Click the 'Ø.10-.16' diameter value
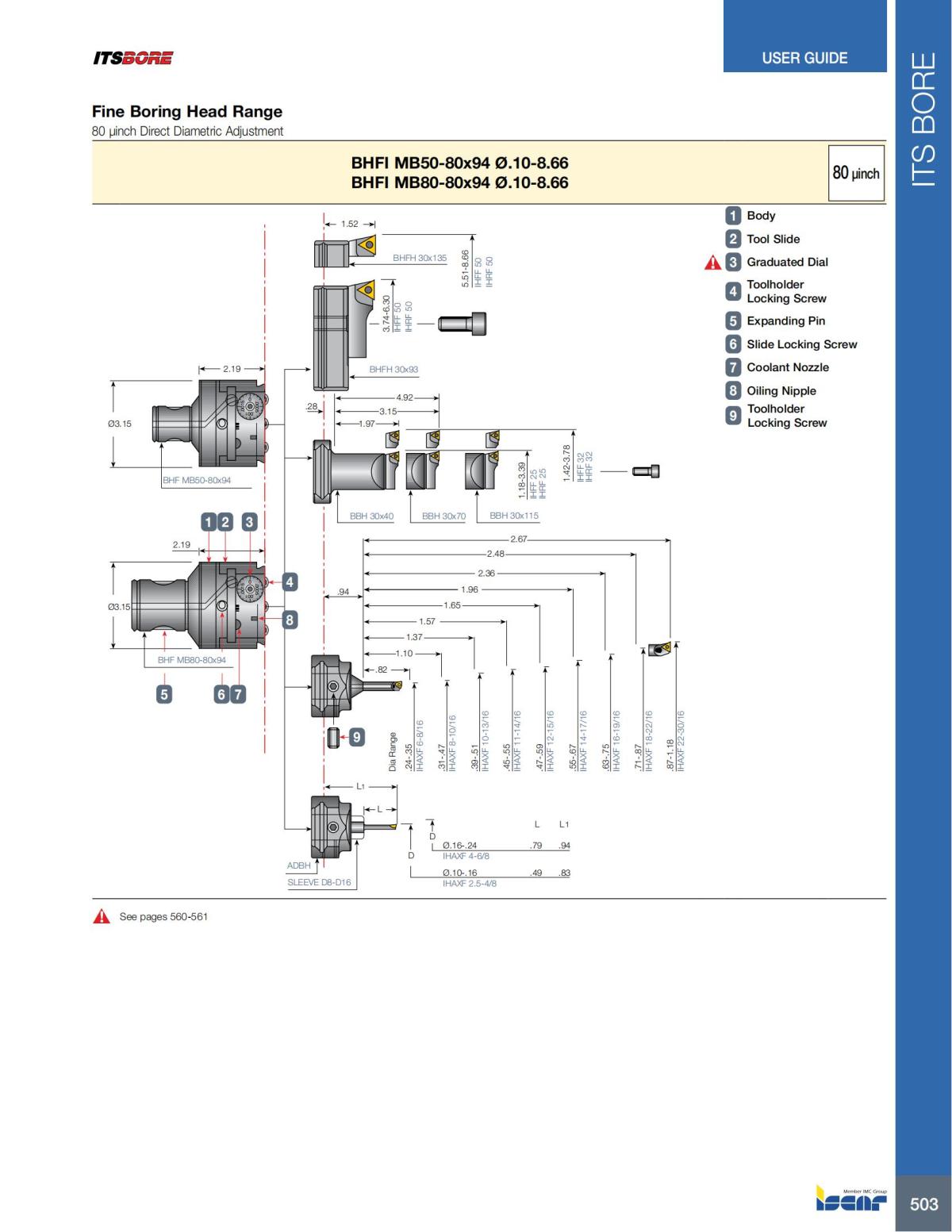 pyautogui.click(x=459, y=873)
